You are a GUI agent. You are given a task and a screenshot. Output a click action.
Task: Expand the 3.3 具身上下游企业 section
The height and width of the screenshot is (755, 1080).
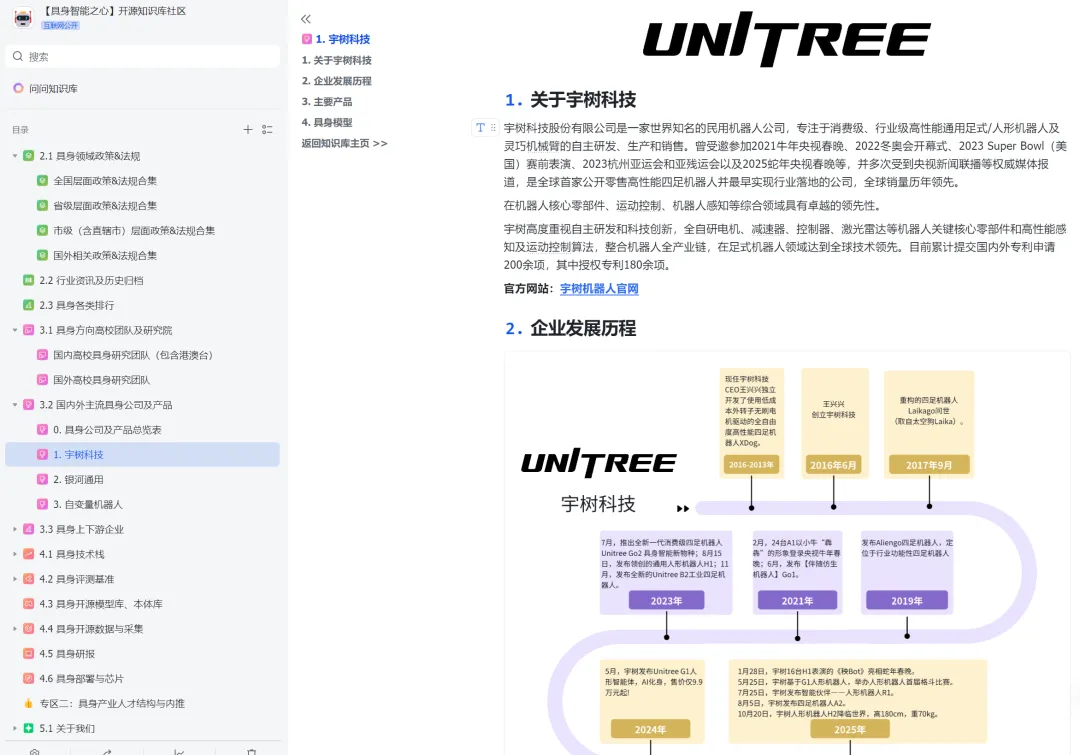click(x=14, y=529)
